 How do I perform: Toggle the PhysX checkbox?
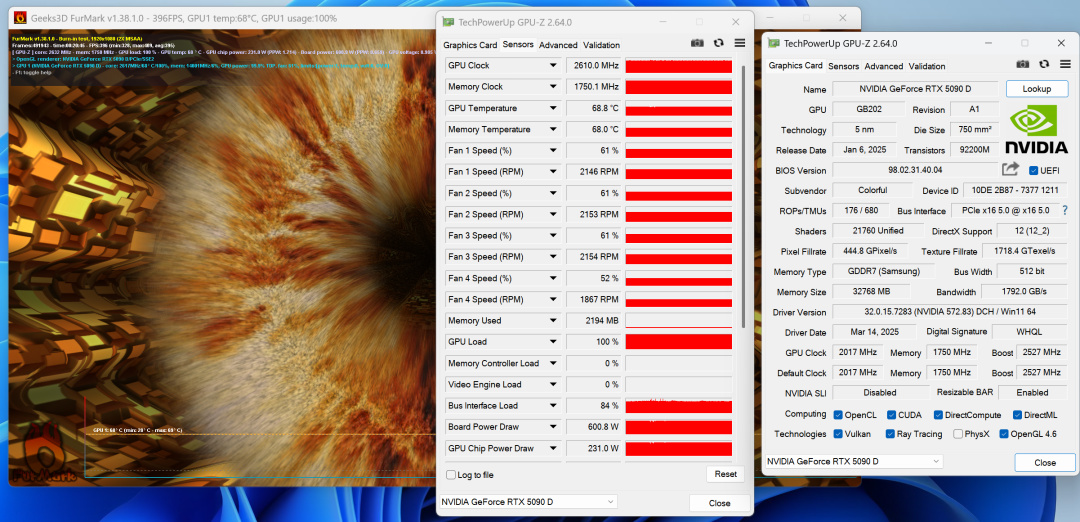(x=958, y=434)
